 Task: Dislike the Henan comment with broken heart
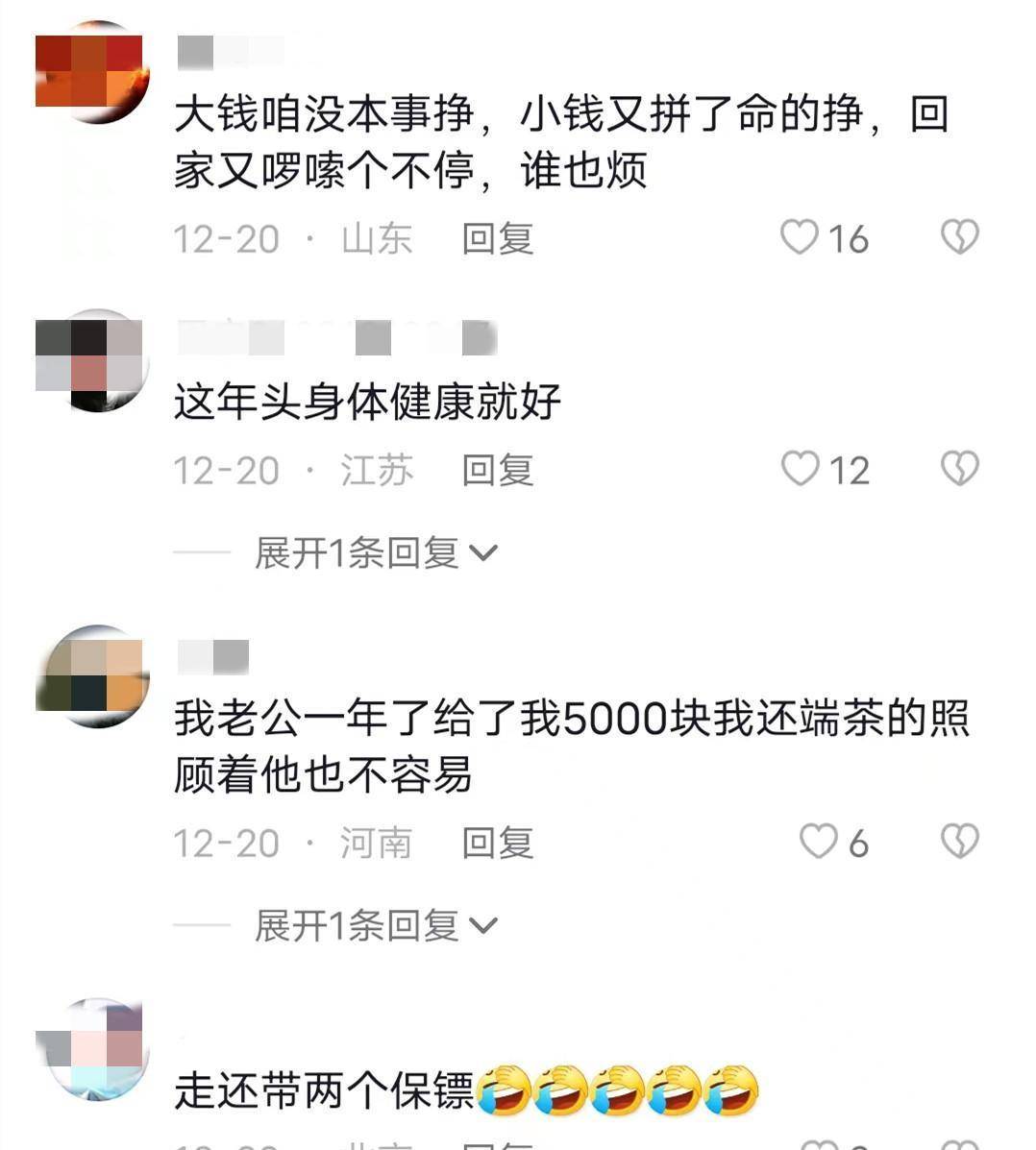coord(960,842)
